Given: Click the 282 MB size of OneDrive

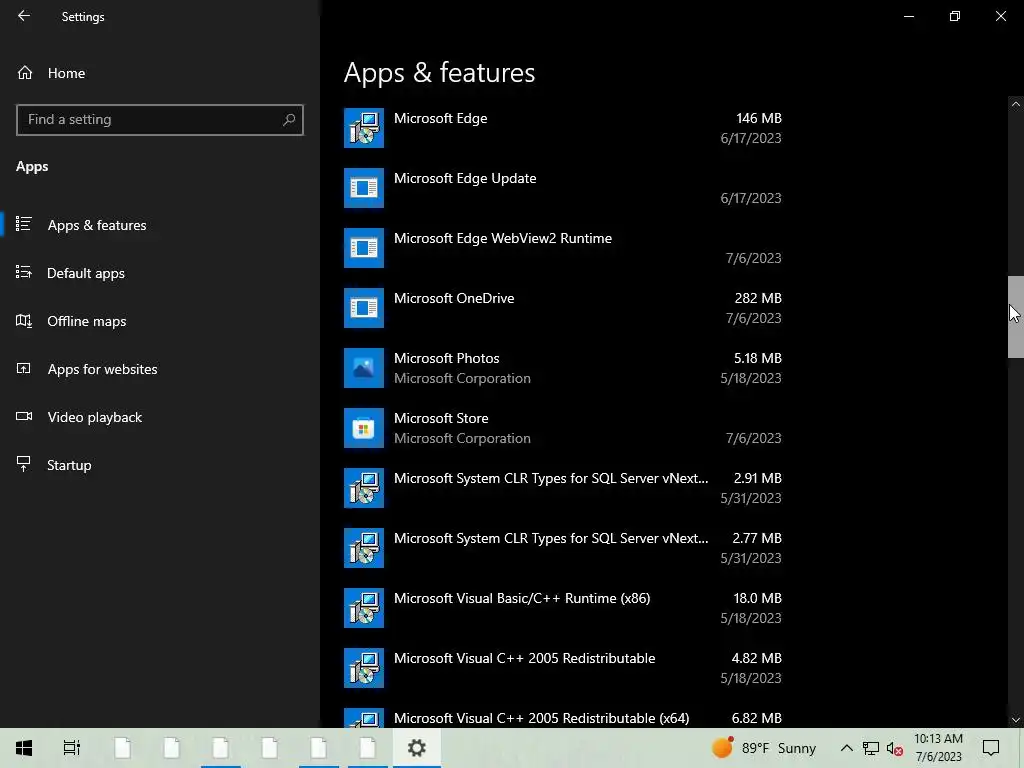Looking at the screenshot, I should [x=758, y=298].
